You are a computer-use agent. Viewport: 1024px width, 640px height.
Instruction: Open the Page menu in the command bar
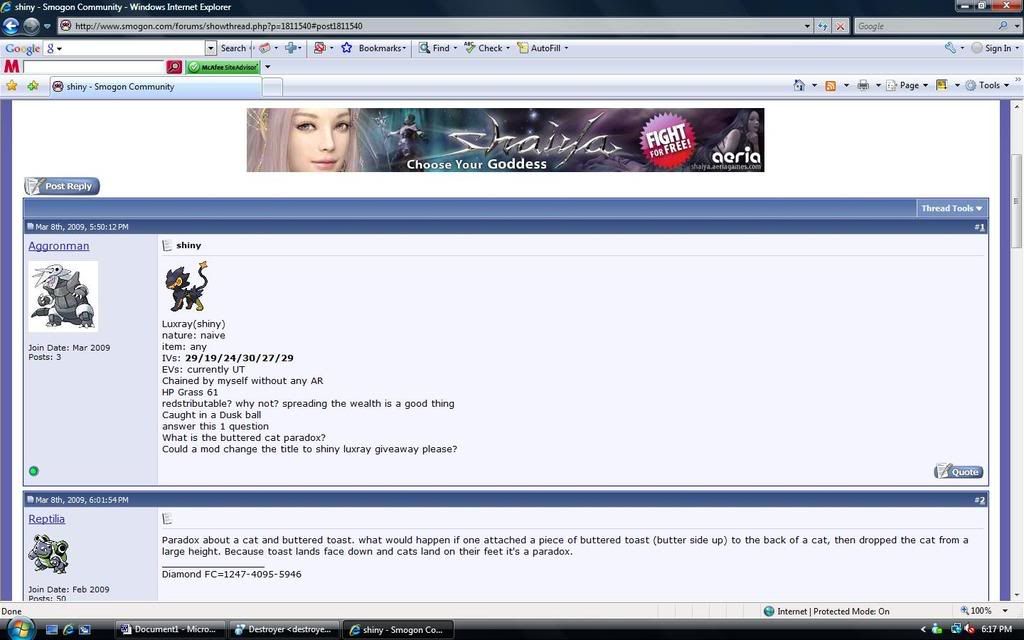(907, 86)
